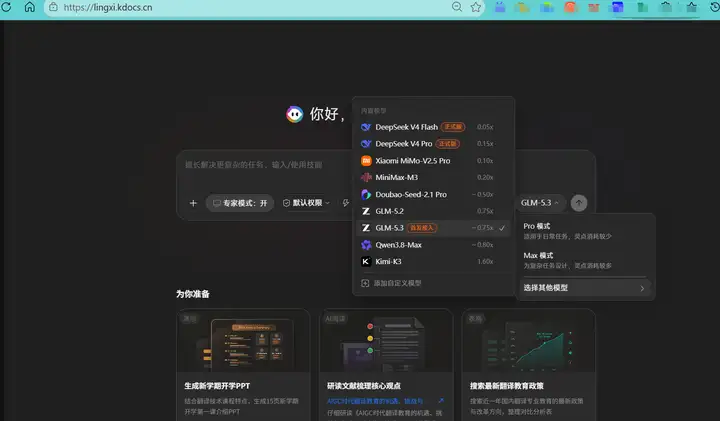Bookmark this page with the star icon
The height and width of the screenshot is (421, 720).
tap(476, 7)
